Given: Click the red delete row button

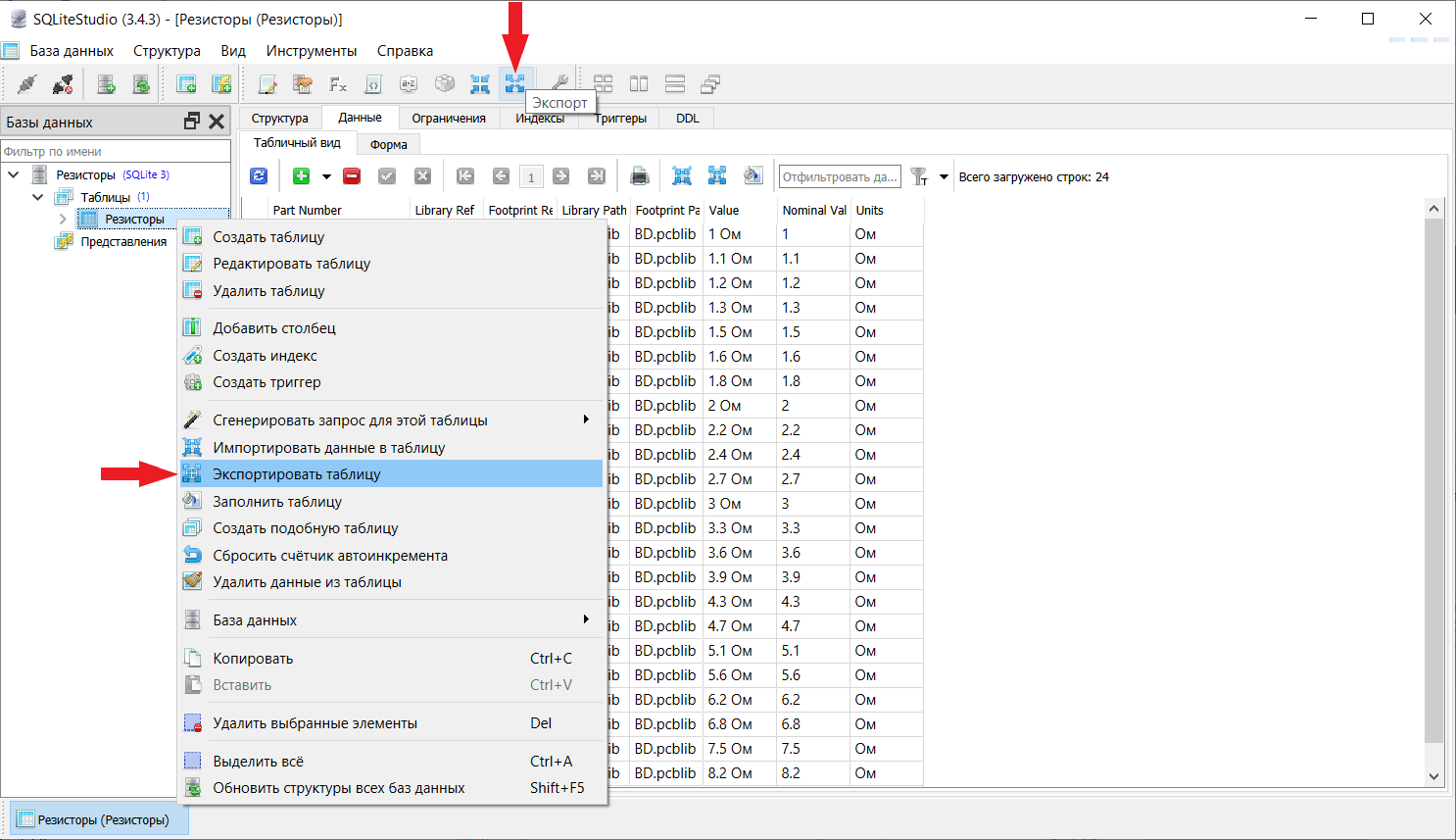Looking at the screenshot, I should pyautogui.click(x=352, y=176).
